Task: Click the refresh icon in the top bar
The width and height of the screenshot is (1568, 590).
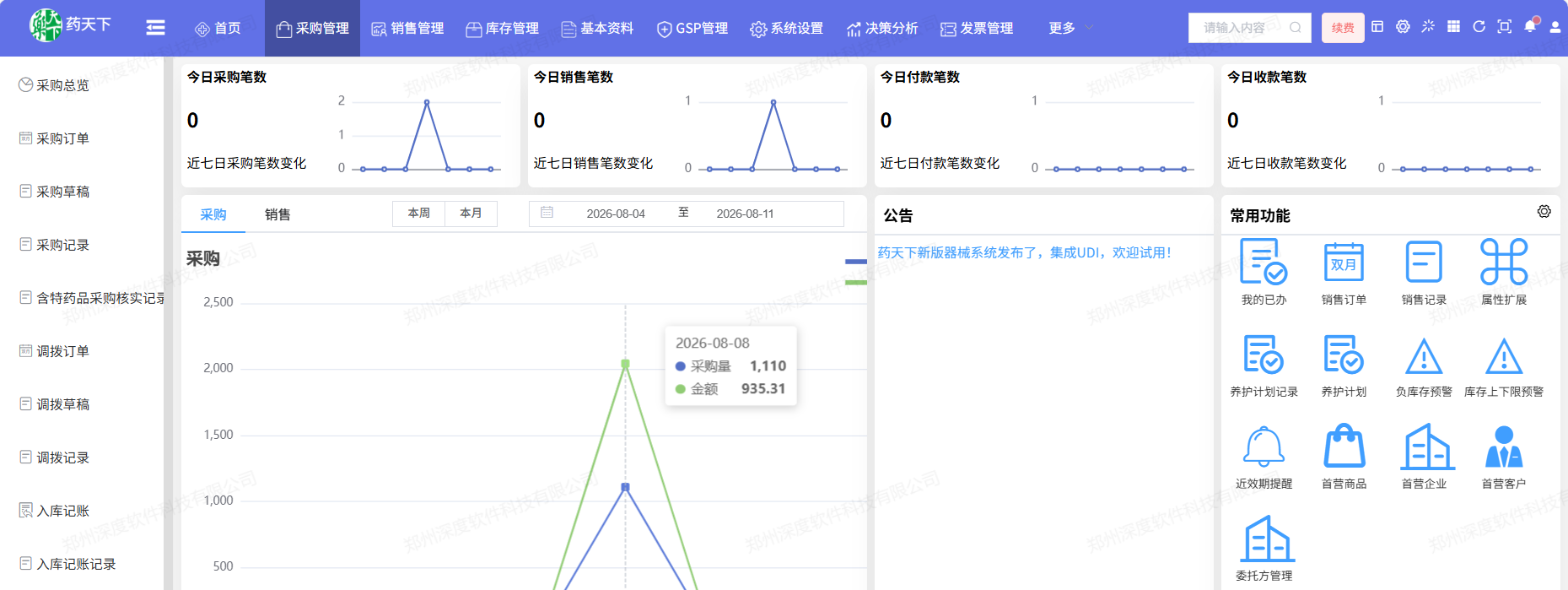Action: click(1479, 27)
